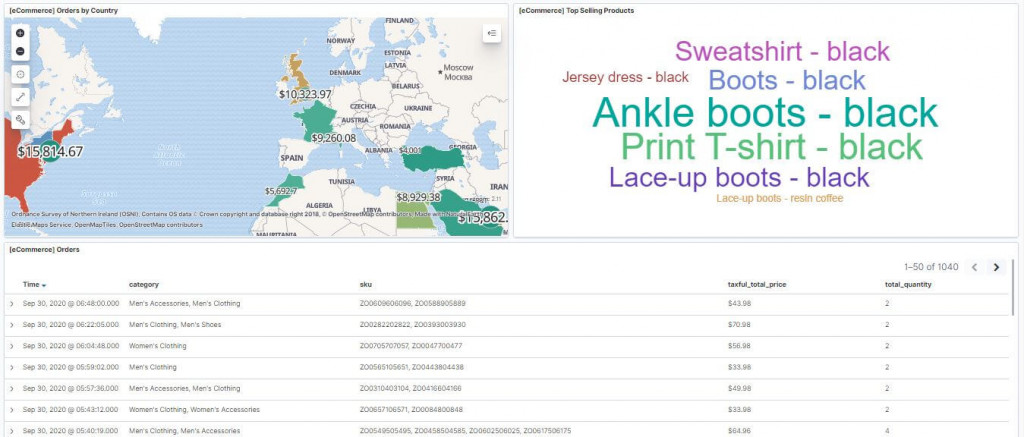
Task: Zoom in on the orders map
Action: (x=20, y=33)
